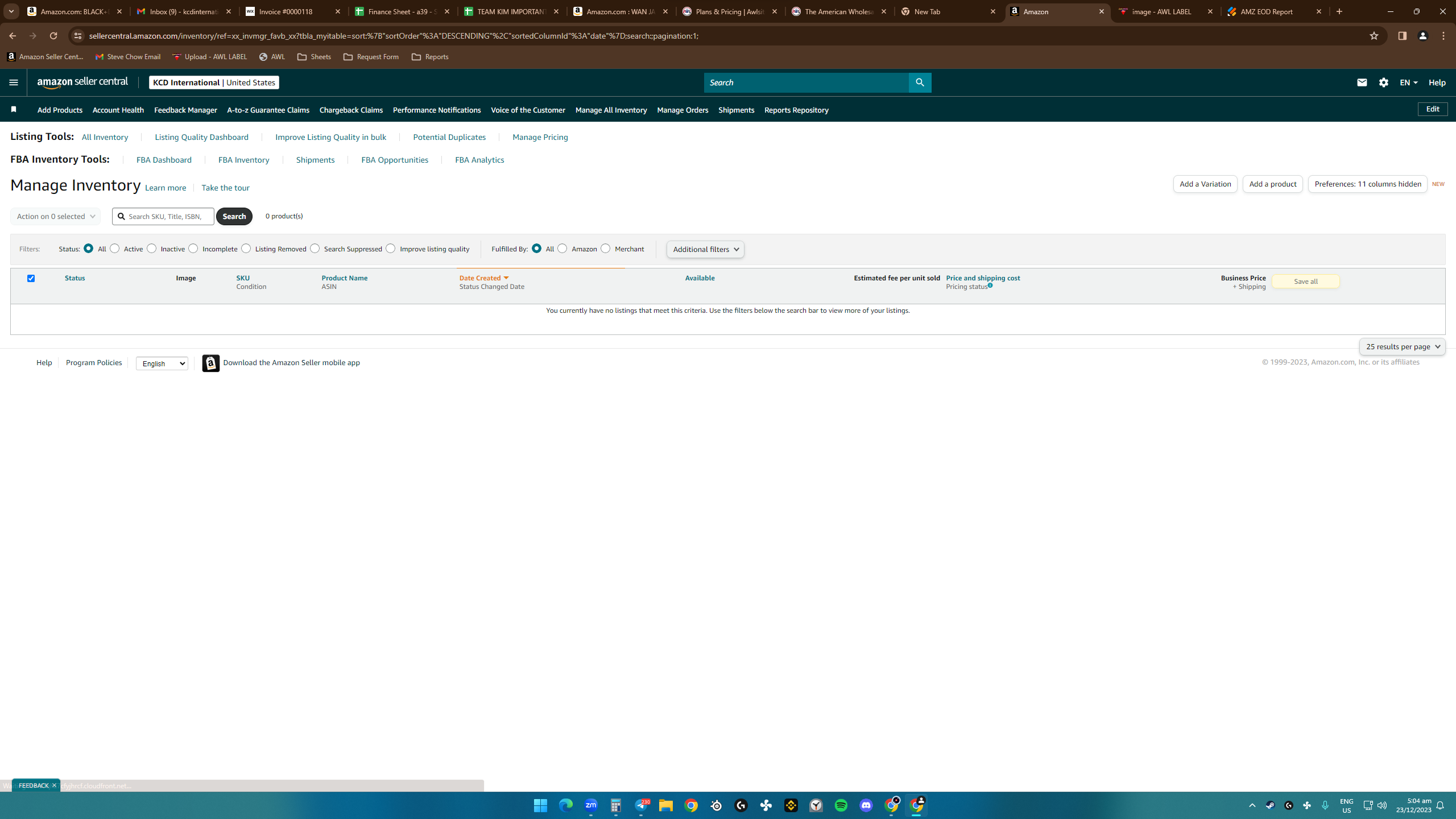Viewport: 1456px width, 819px height.
Task: Open the Additional filters dropdown
Action: pos(705,249)
